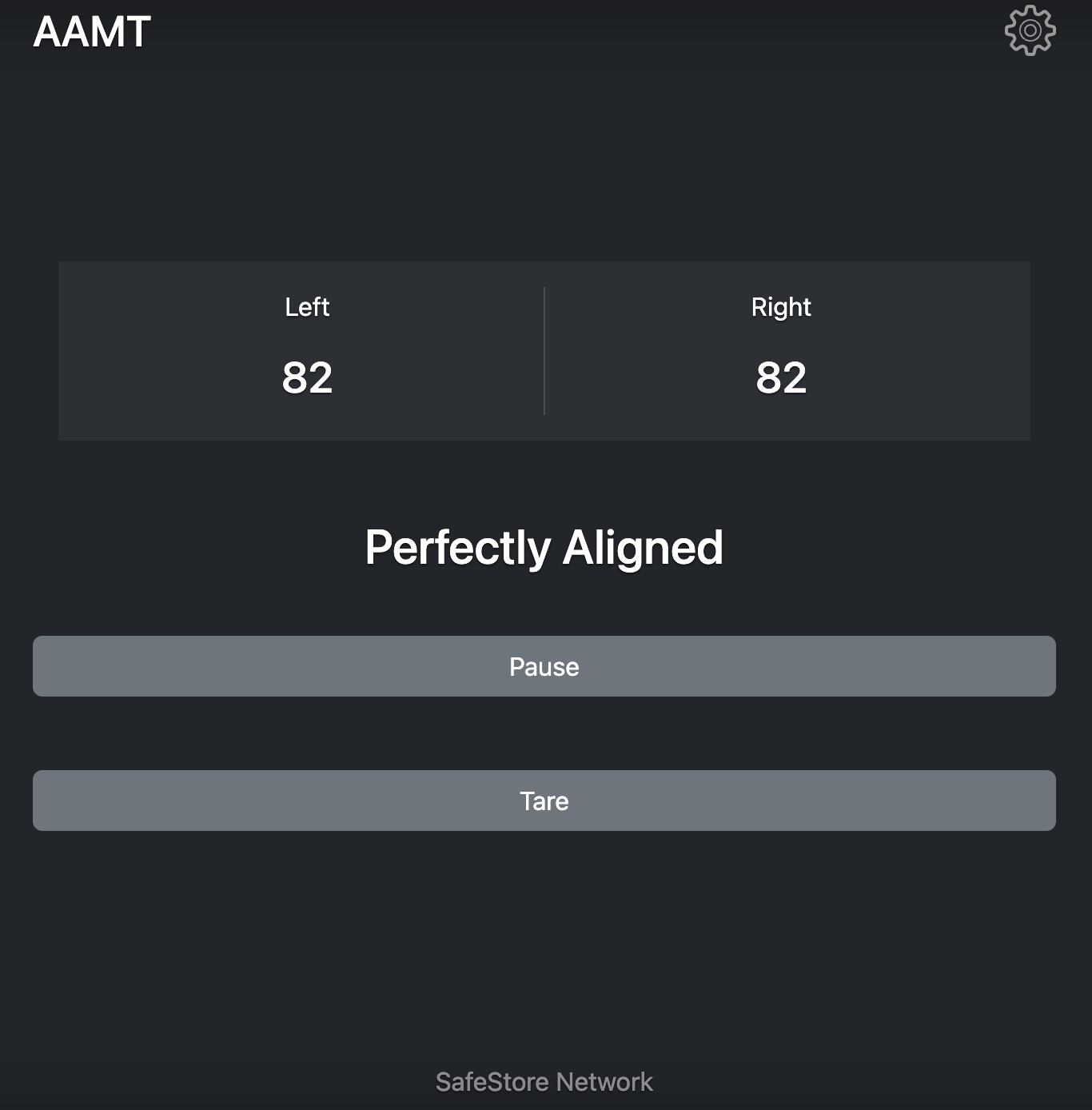Viewport: 1092px width, 1110px height.
Task: Open the SafeStore Network footer link
Action: [x=544, y=1082]
